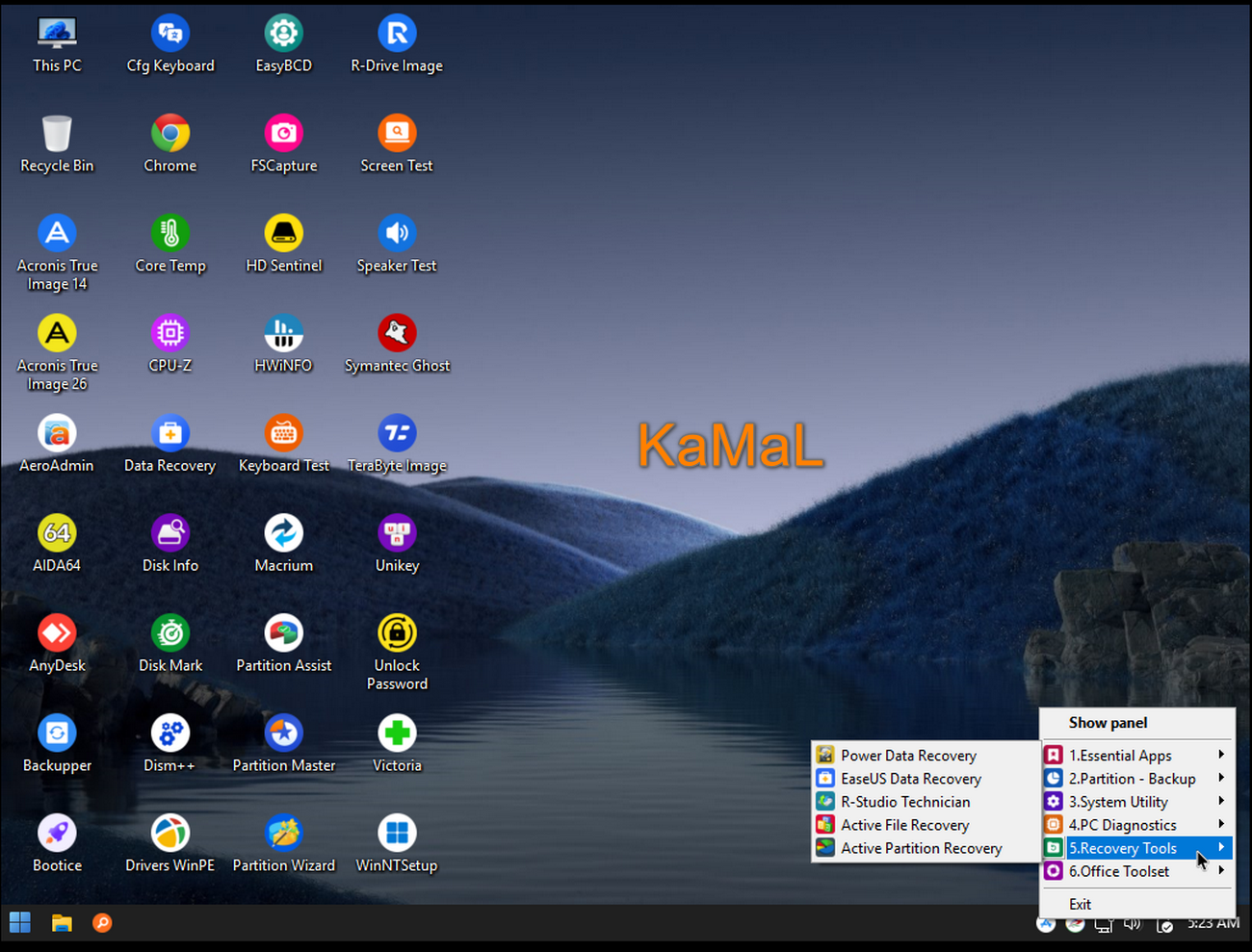Click the CPU-Z desktop icon
The width and height of the screenshot is (1252, 952).
[170, 346]
